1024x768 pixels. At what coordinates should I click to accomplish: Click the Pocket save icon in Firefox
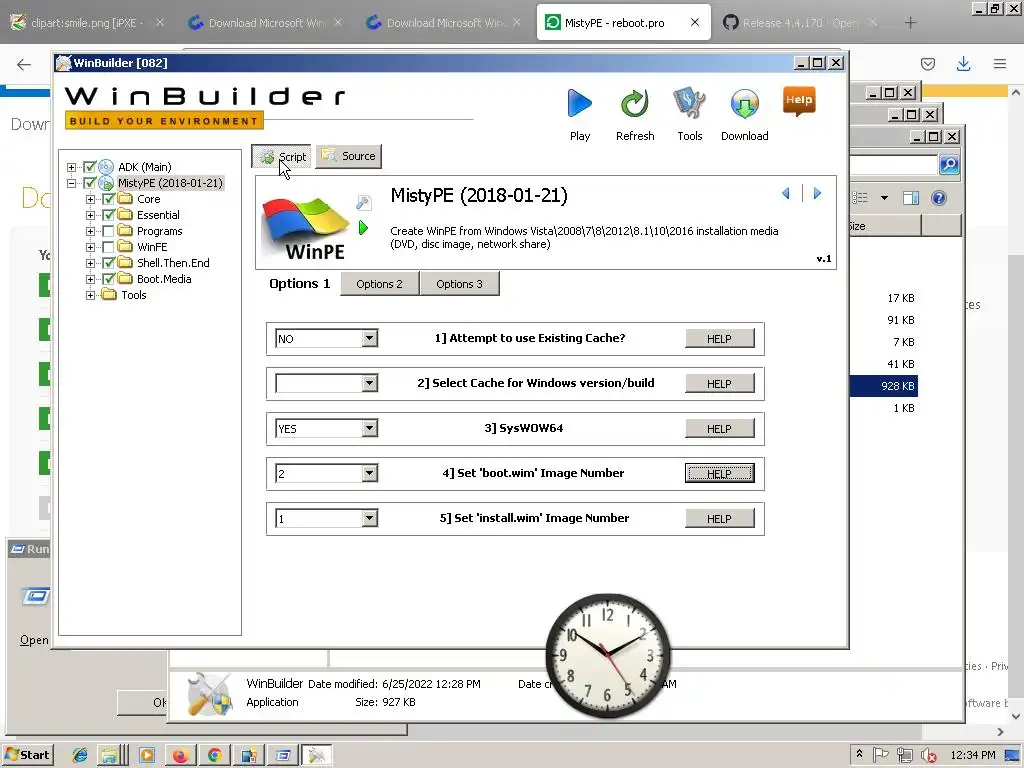coord(927,63)
